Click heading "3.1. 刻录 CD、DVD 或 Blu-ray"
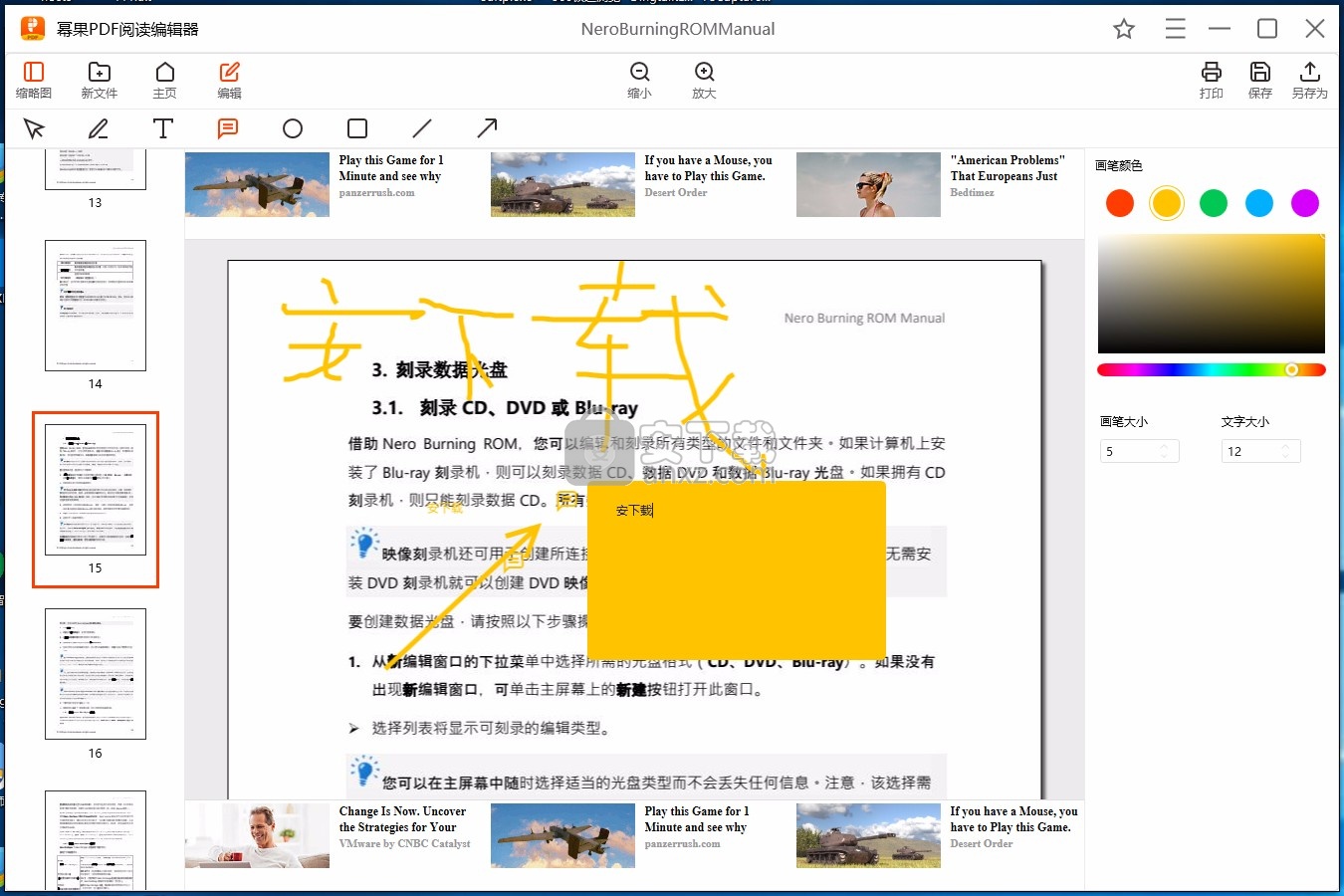Viewport: 1344px width, 896px height. click(x=505, y=407)
